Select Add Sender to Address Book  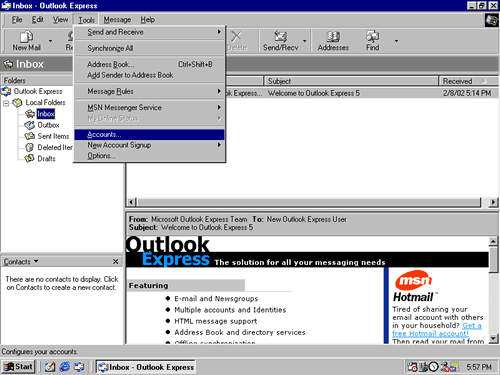[150, 75]
